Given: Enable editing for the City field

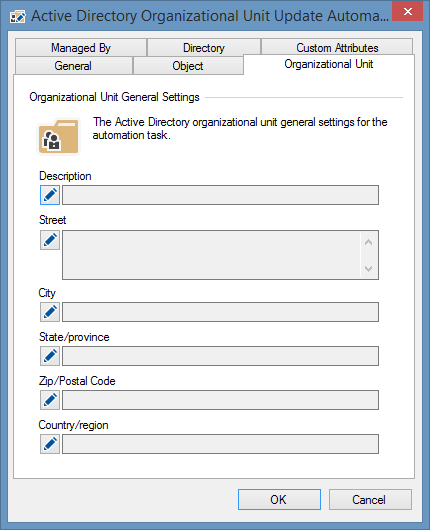Looking at the screenshot, I should (50, 312).
